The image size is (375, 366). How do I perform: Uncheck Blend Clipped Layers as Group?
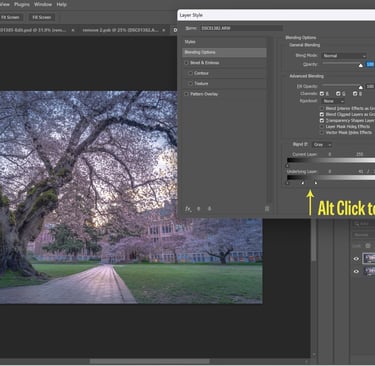click(x=322, y=114)
